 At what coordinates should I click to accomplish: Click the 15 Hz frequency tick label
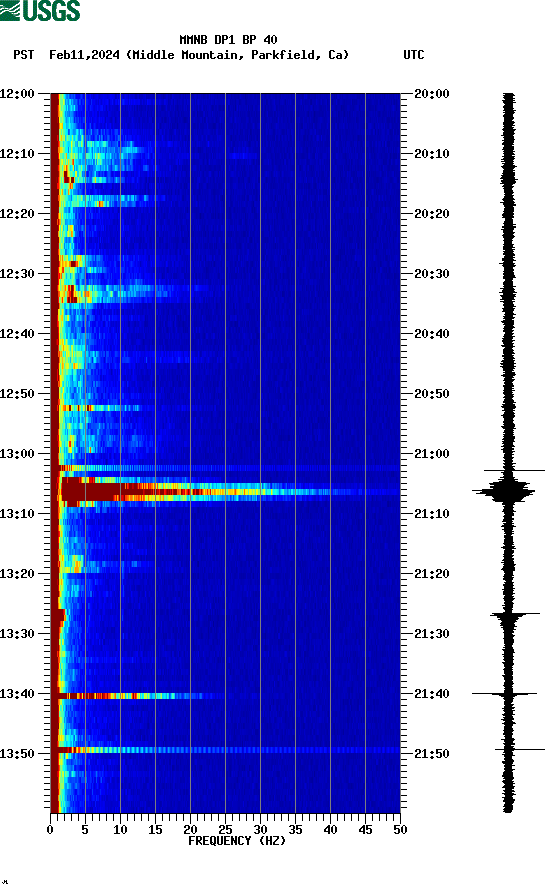[x=155, y=830]
